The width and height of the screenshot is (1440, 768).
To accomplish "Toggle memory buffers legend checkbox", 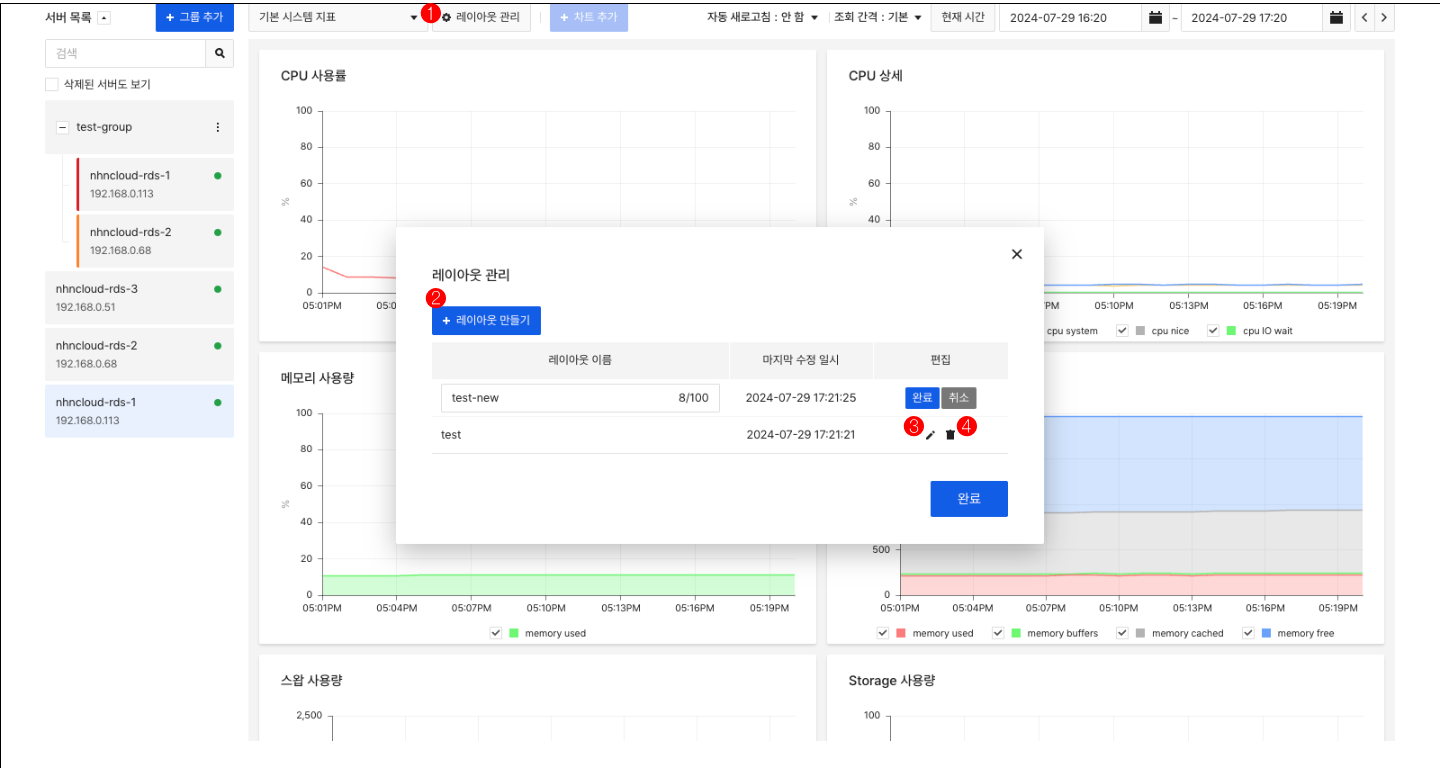I will pyautogui.click(x=998, y=633).
